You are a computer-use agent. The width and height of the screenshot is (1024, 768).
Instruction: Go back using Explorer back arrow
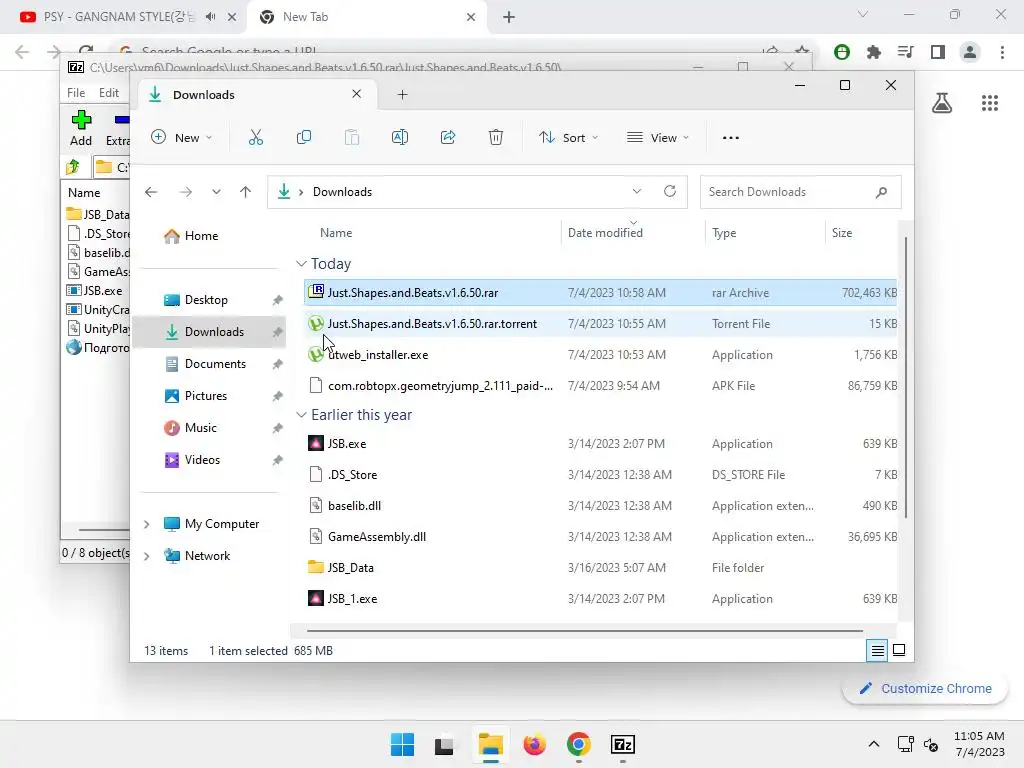point(151,192)
